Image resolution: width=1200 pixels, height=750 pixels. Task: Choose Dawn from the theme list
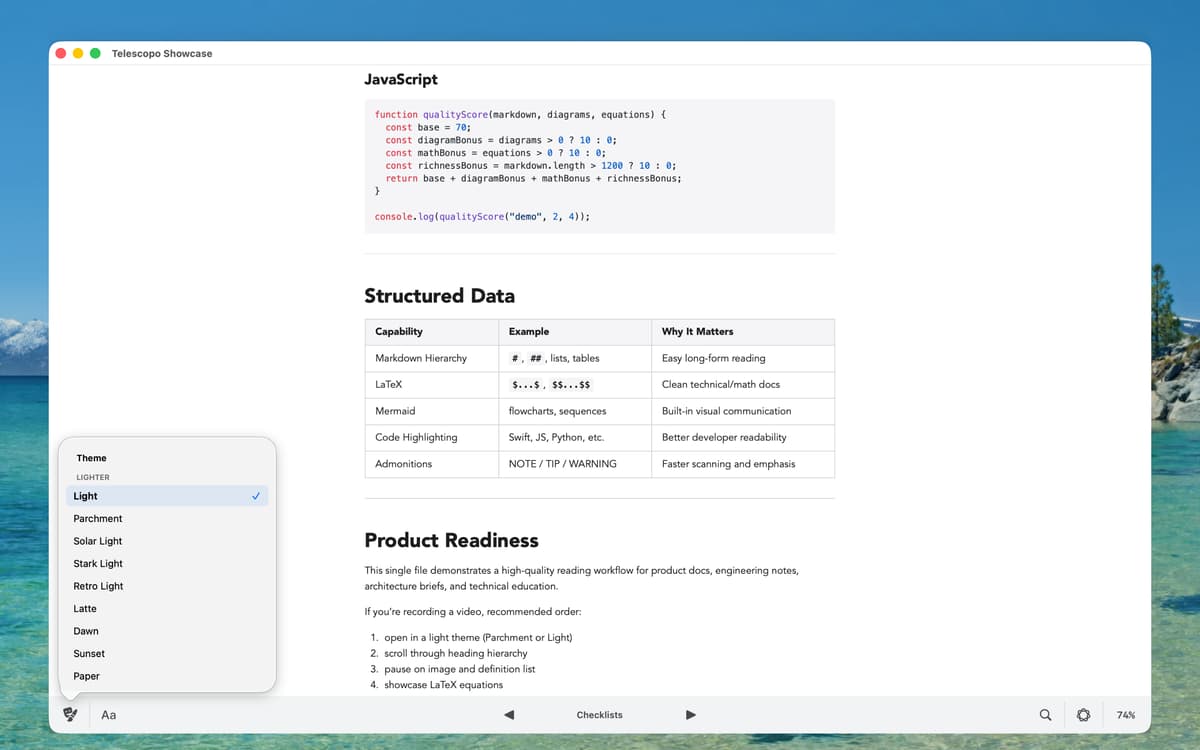pyautogui.click(x=86, y=631)
